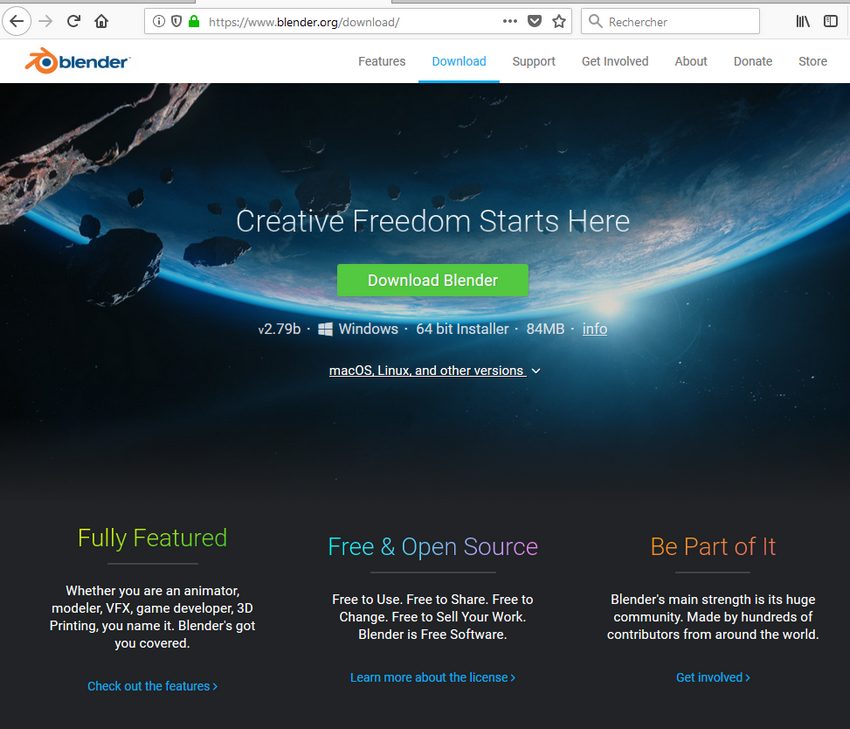This screenshot has height=729, width=850.
Task: Reload the page with the refresh icon
Action: pyautogui.click(x=74, y=22)
